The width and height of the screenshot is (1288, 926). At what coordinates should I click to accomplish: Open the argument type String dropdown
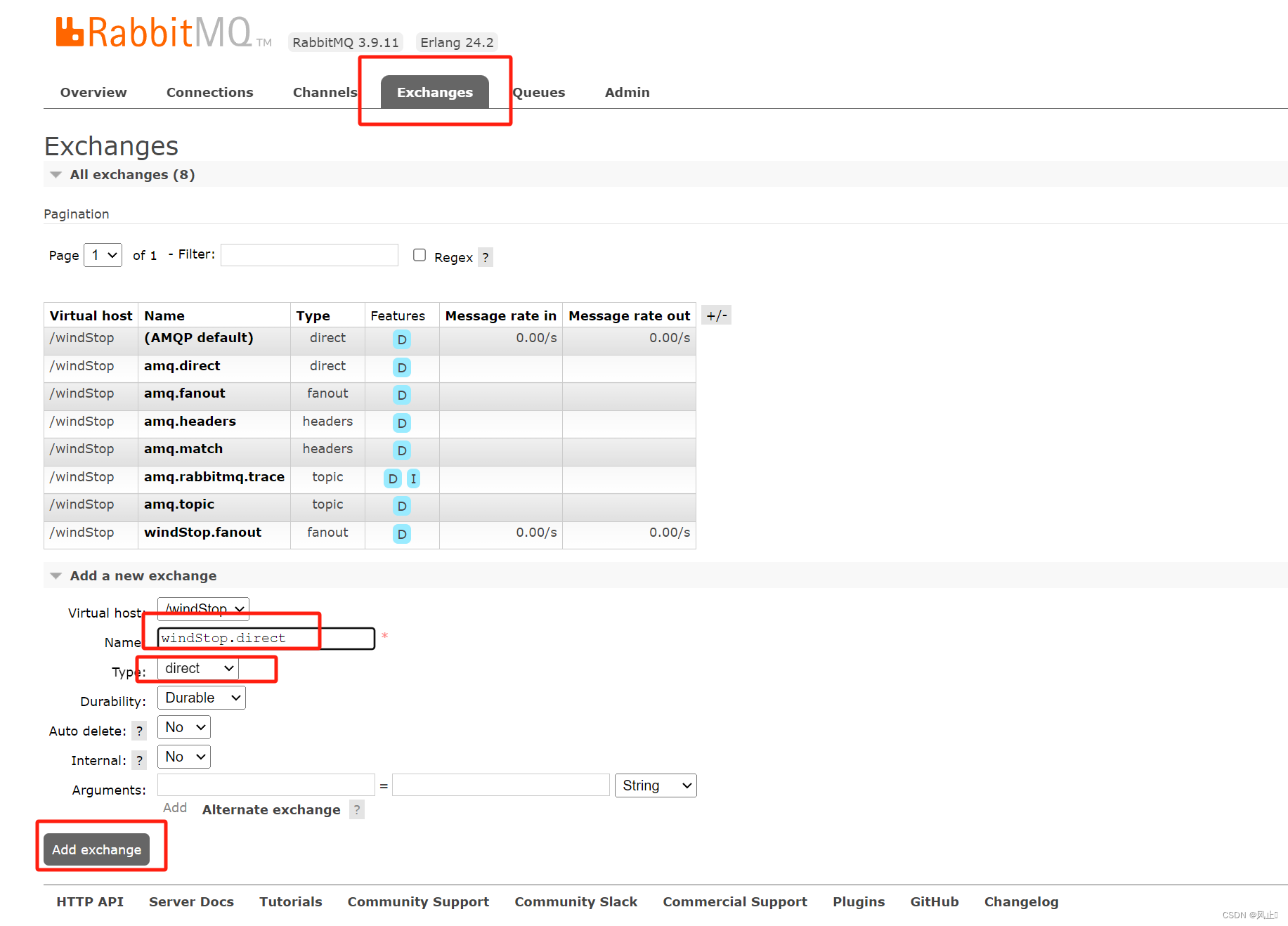[656, 785]
